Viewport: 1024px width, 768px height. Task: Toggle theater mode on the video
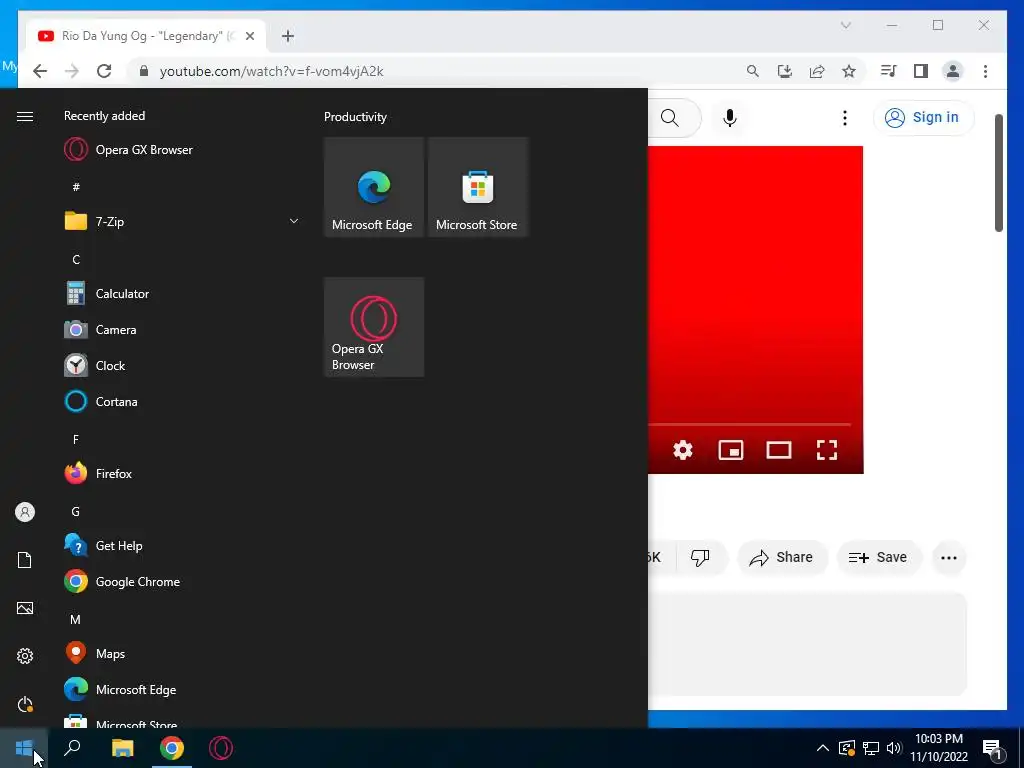click(779, 450)
